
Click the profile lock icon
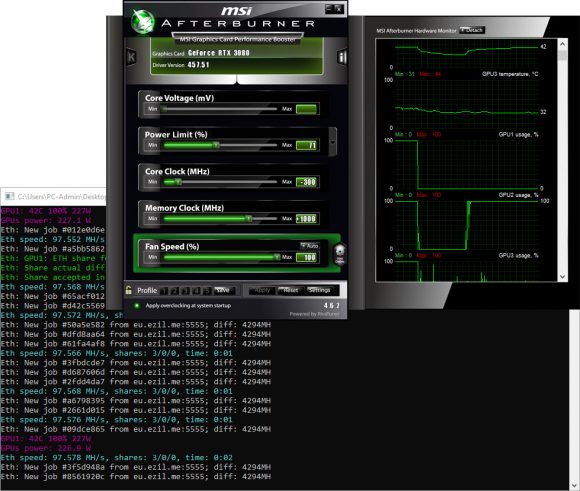(x=128, y=290)
